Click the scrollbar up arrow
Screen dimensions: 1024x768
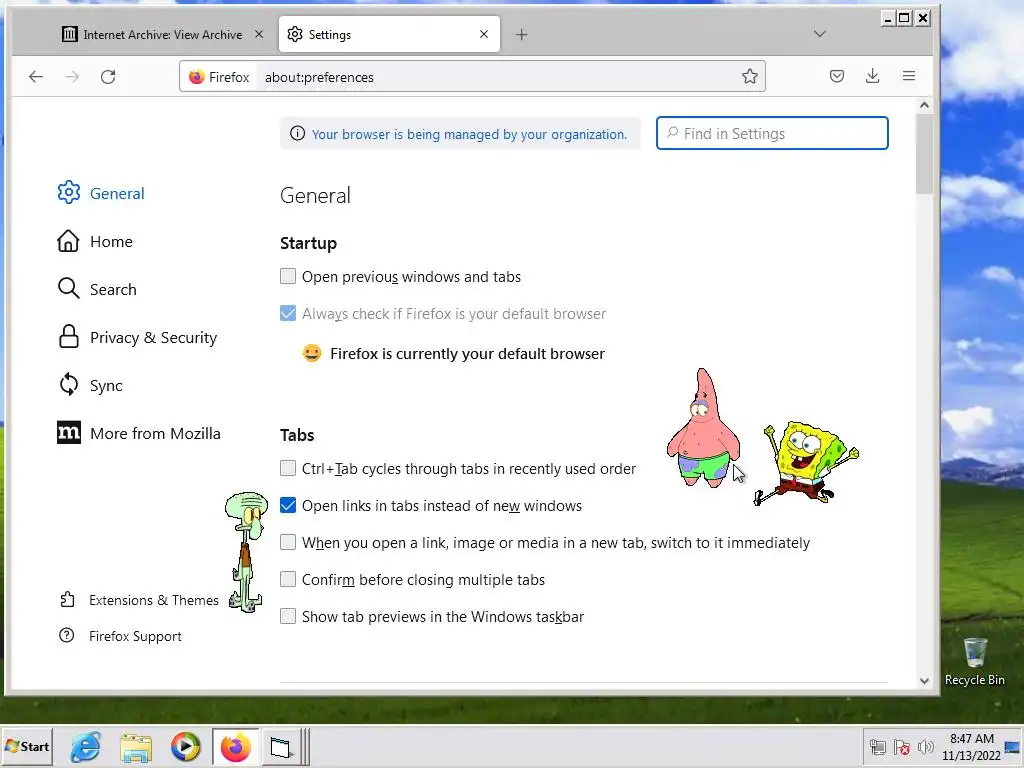click(924, 105)
